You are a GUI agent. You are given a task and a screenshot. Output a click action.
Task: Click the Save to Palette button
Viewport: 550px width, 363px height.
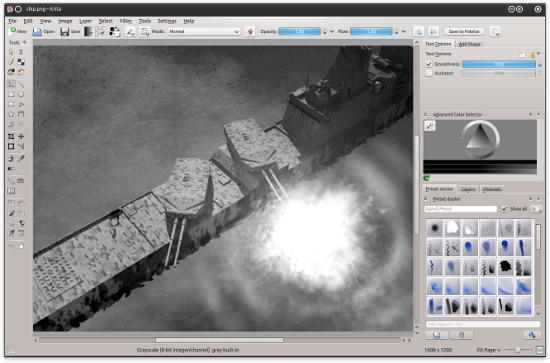[464, 32]
